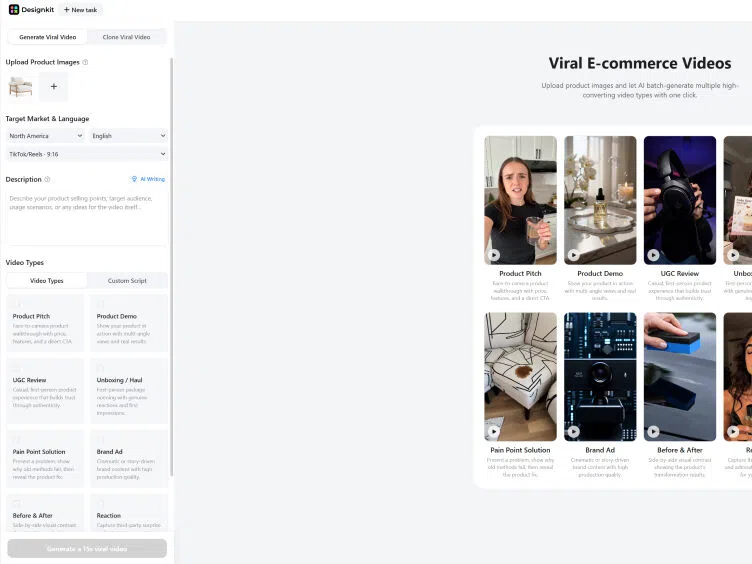Screen dimensions: 752x564
Task: Open the Product Demo gallery thumbnail
Action: (x=600, y=200)
